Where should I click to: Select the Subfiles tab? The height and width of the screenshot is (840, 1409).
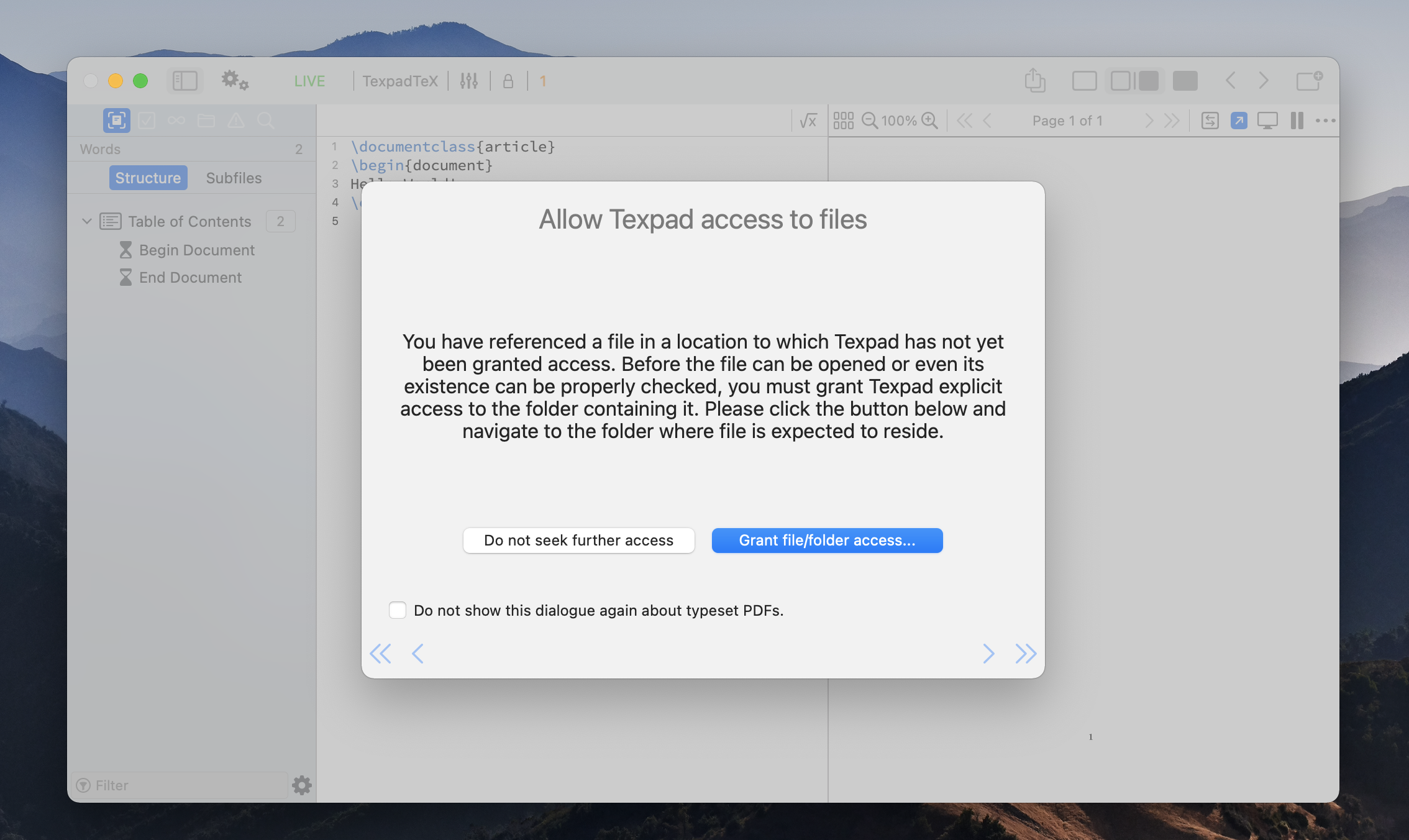(x=234, y=177)
